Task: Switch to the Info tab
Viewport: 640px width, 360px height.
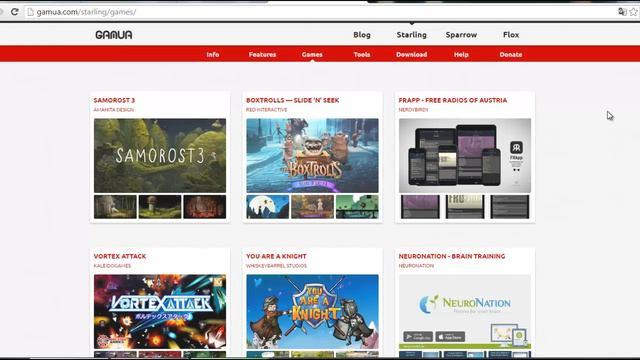Action: (213, 54)
